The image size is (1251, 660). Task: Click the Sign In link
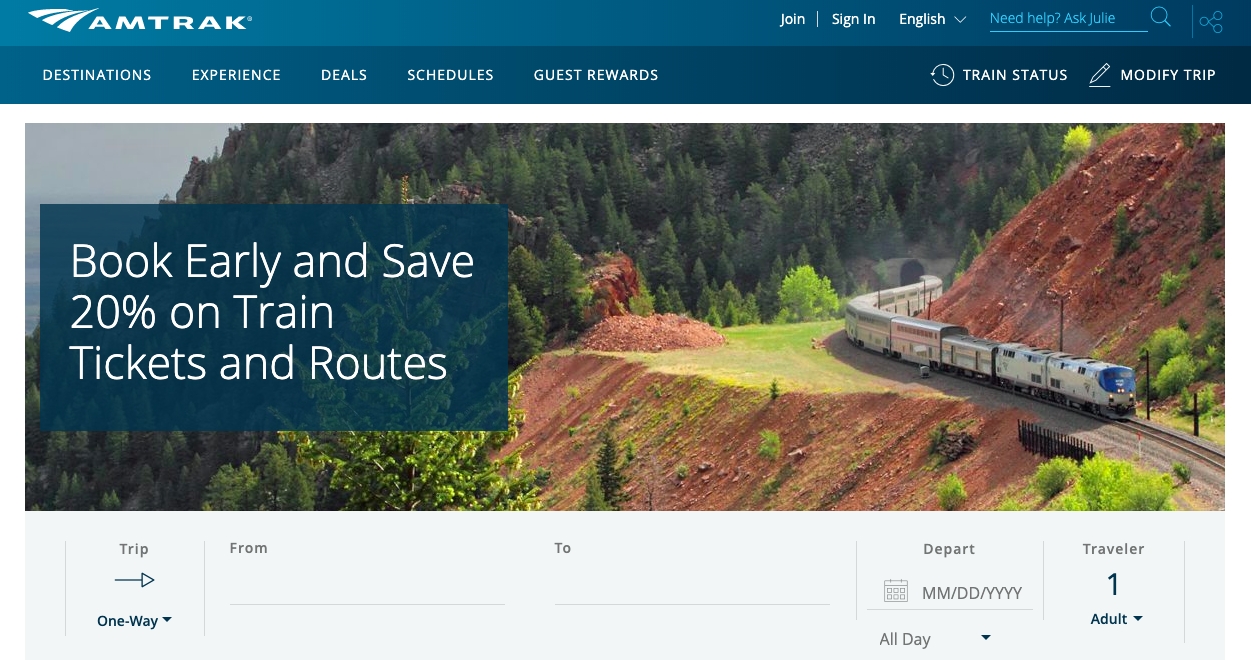point(853,19)
